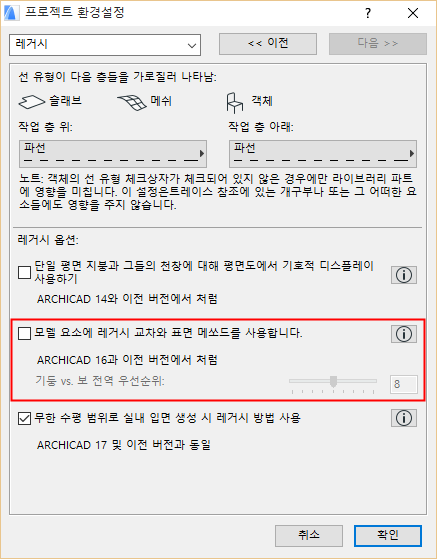Click the priority value field showing 8
The height and width of the screenshot is (559, 437).
(403, 384)
